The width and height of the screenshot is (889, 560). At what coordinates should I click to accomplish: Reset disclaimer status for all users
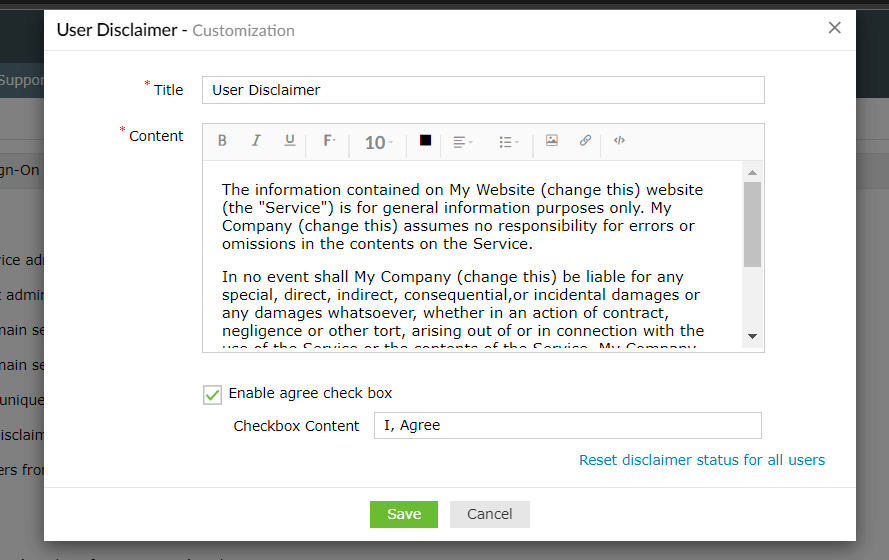point(702,460)
